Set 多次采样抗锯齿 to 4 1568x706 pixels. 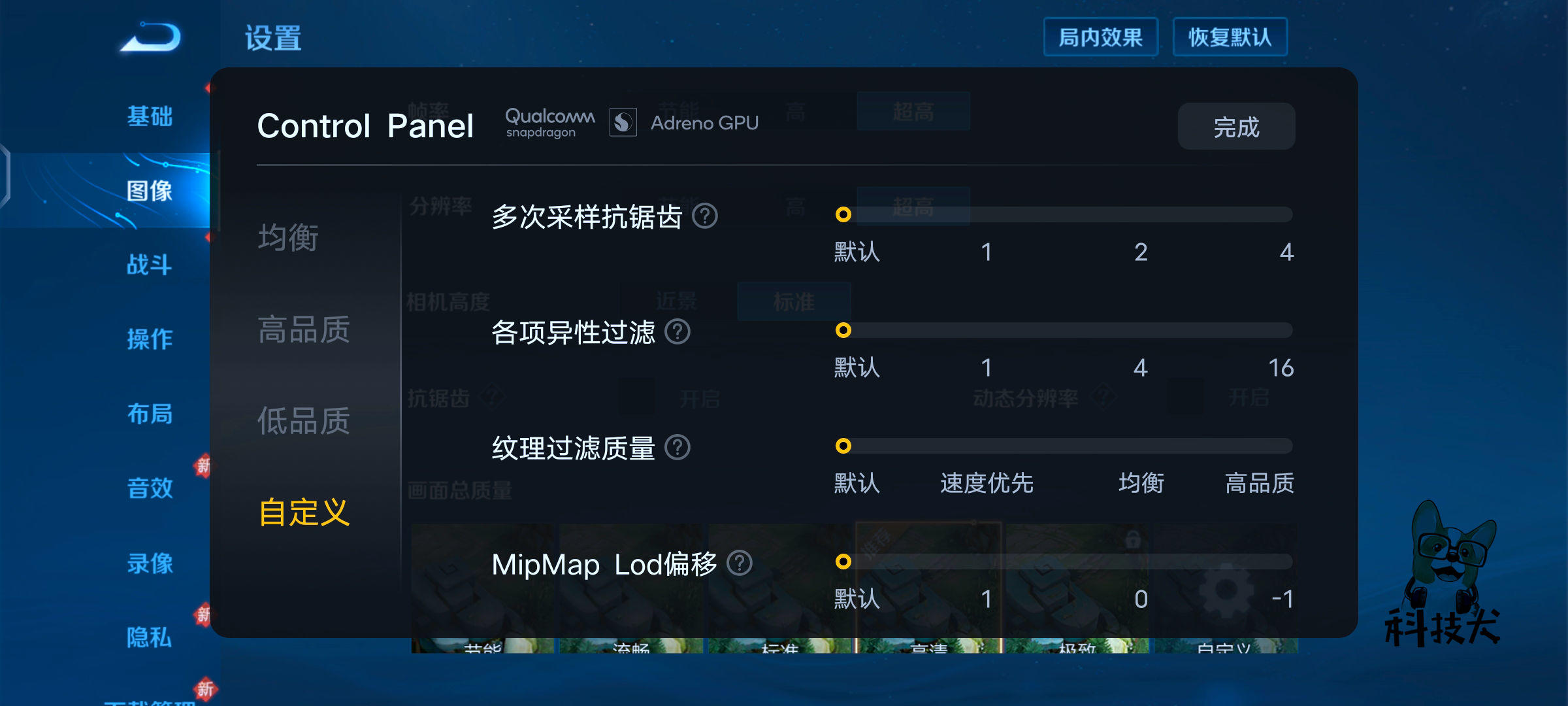pos(1286,252)
